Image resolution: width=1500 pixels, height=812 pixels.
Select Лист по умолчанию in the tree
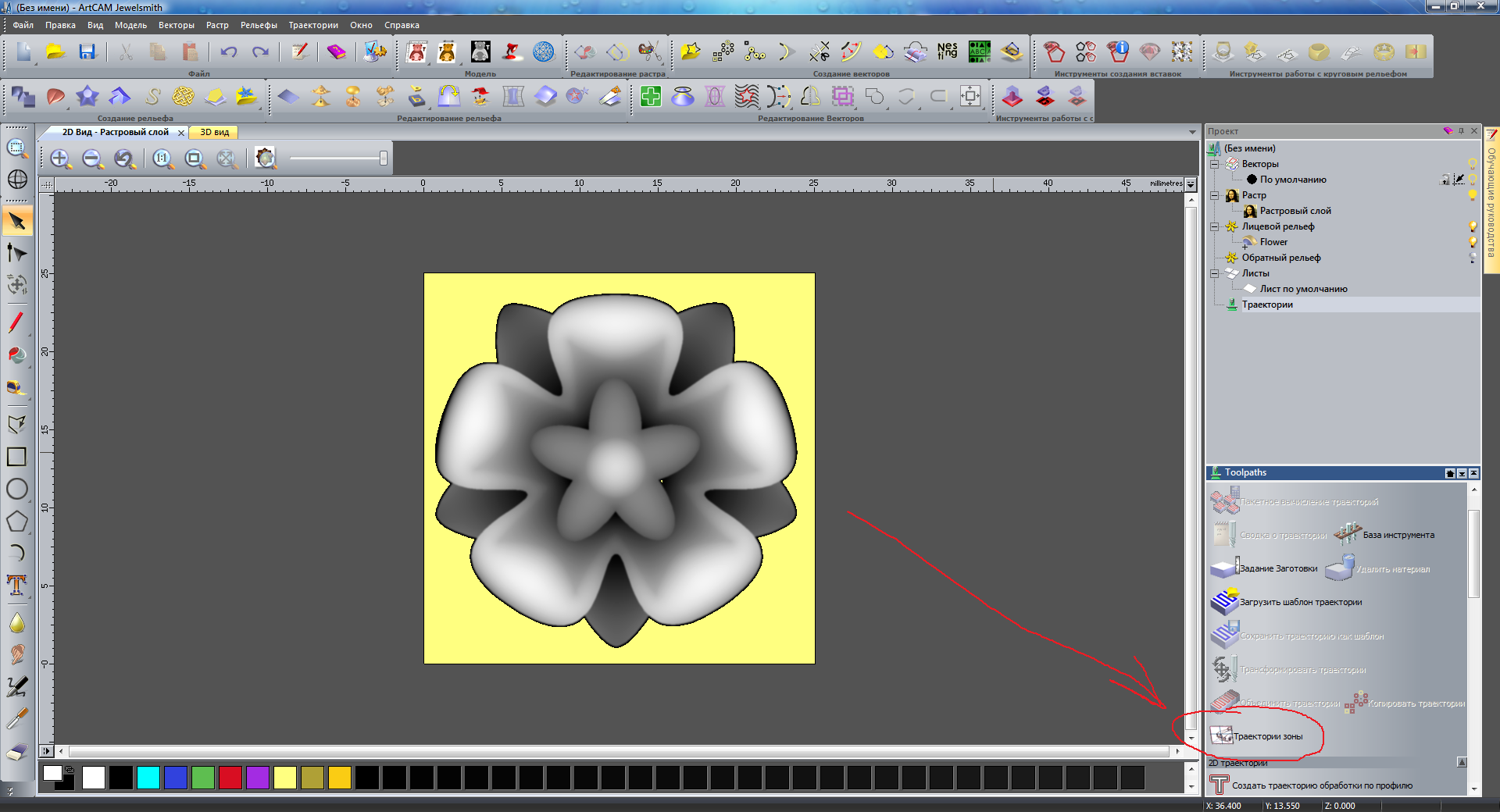[x=1303, y=289]
